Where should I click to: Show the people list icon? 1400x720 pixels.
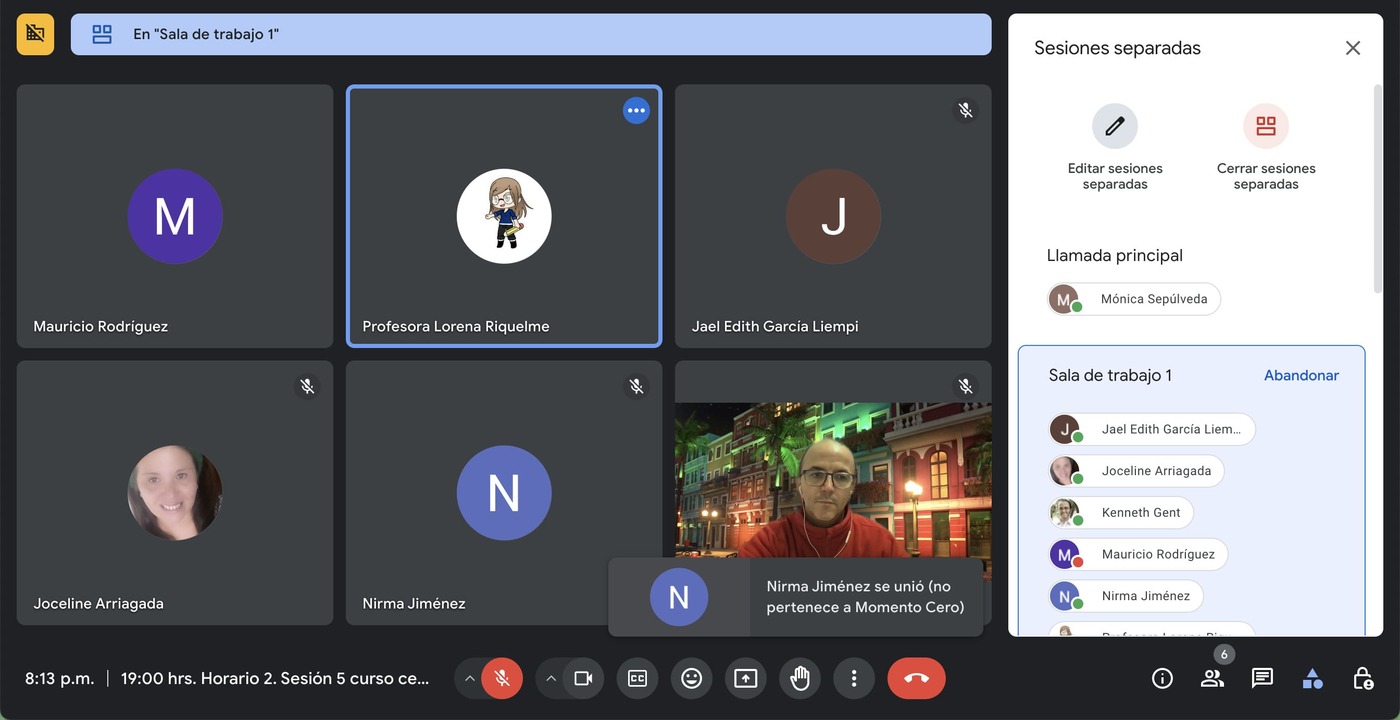click(1212, 678)
